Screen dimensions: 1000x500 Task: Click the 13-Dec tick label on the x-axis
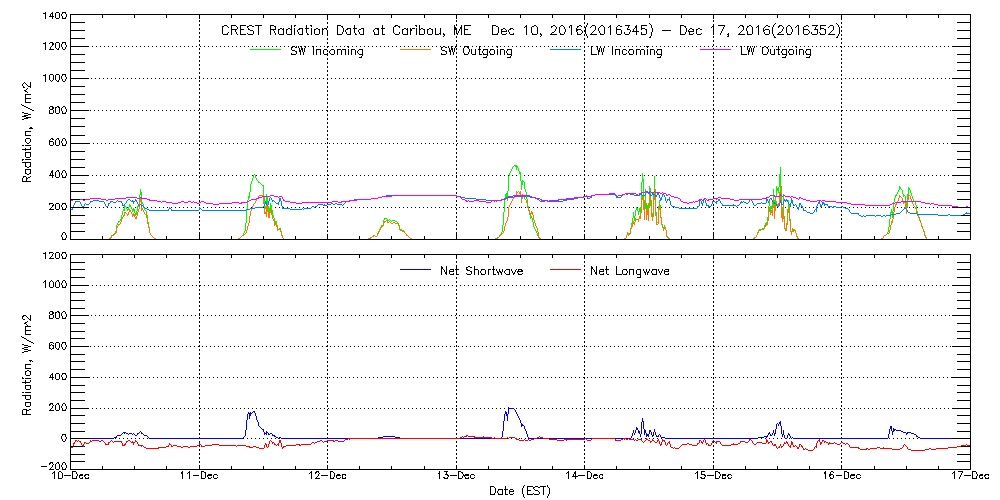click(x=456, y=476)
